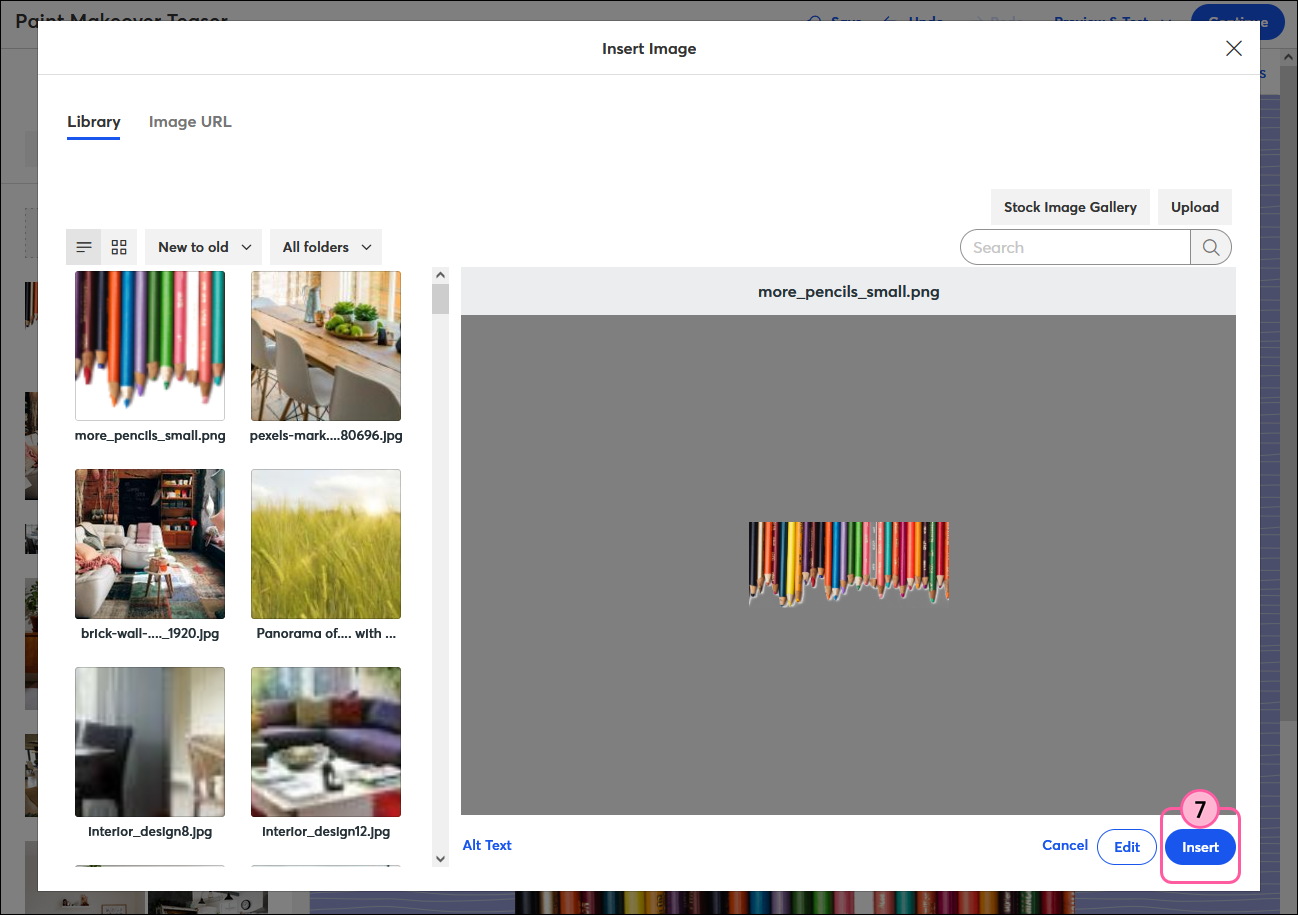The height and width of the screenshot is (915, 1298).
Task: Click the interior_design8.jpg file name
Action: click(150, 831)
